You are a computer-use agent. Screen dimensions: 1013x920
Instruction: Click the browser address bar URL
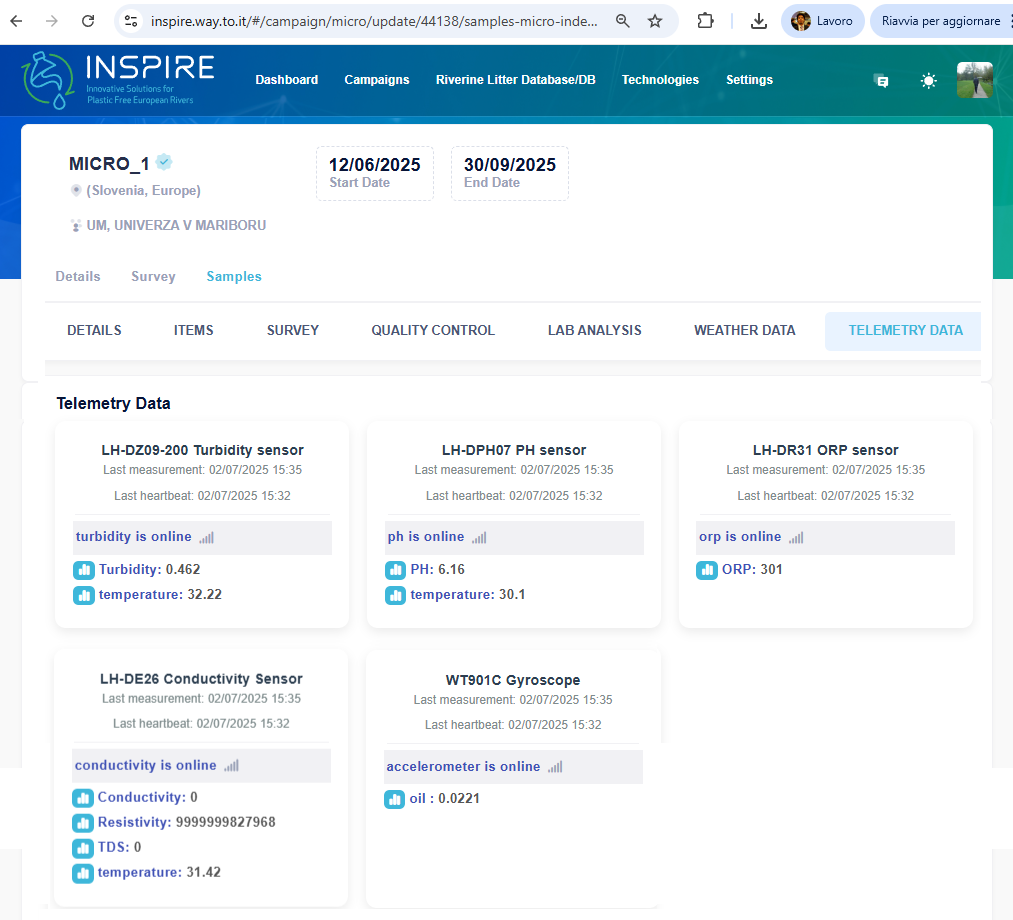(375, 21)
